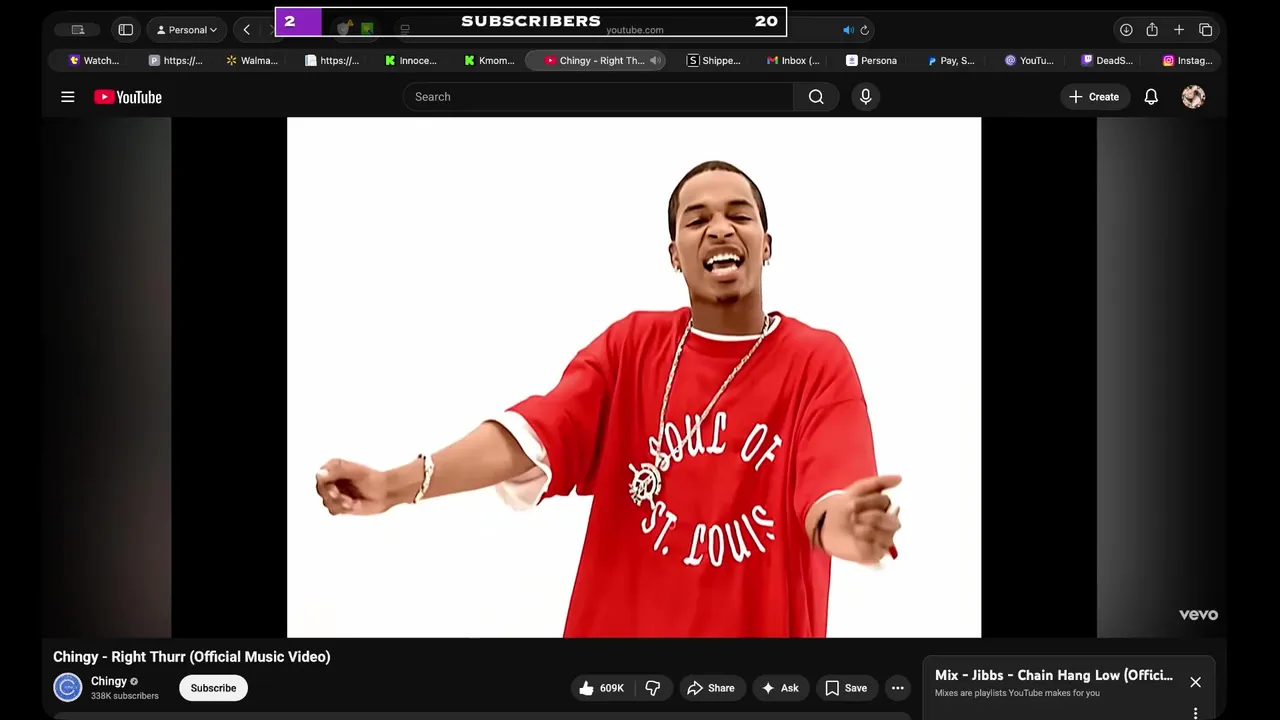Viewport: 1280px width, 720px height.
Task: Open more actions three-dot menu
Action: coord(898,688)
